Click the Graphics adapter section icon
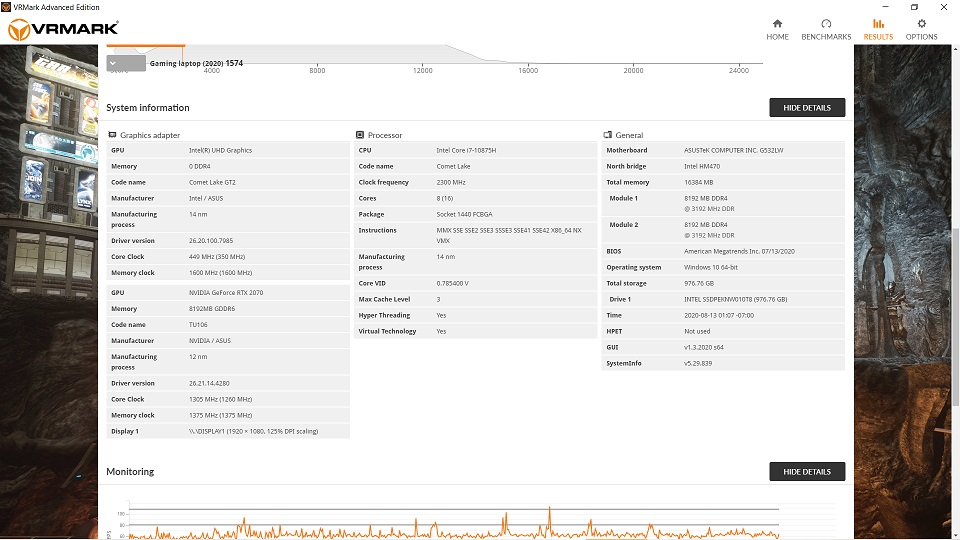The height and width of the screenshot is (540, 960). [x=112, y=135]
